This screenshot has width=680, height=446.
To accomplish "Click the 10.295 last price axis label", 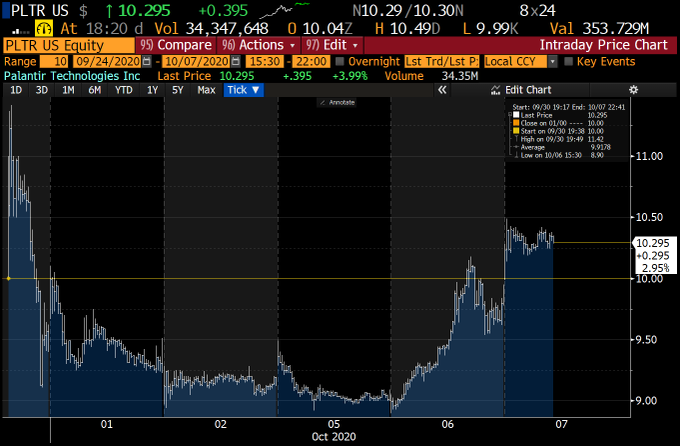I will pos(653,243).
